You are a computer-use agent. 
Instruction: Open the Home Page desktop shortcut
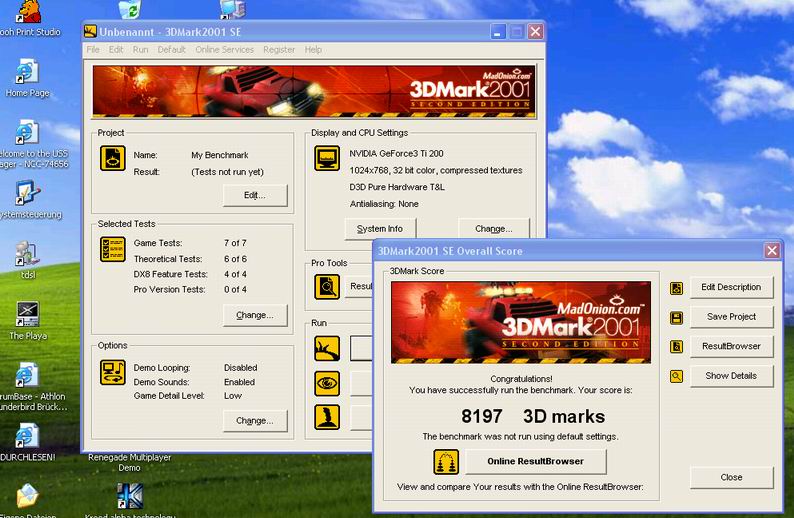(x=27, y=78)
